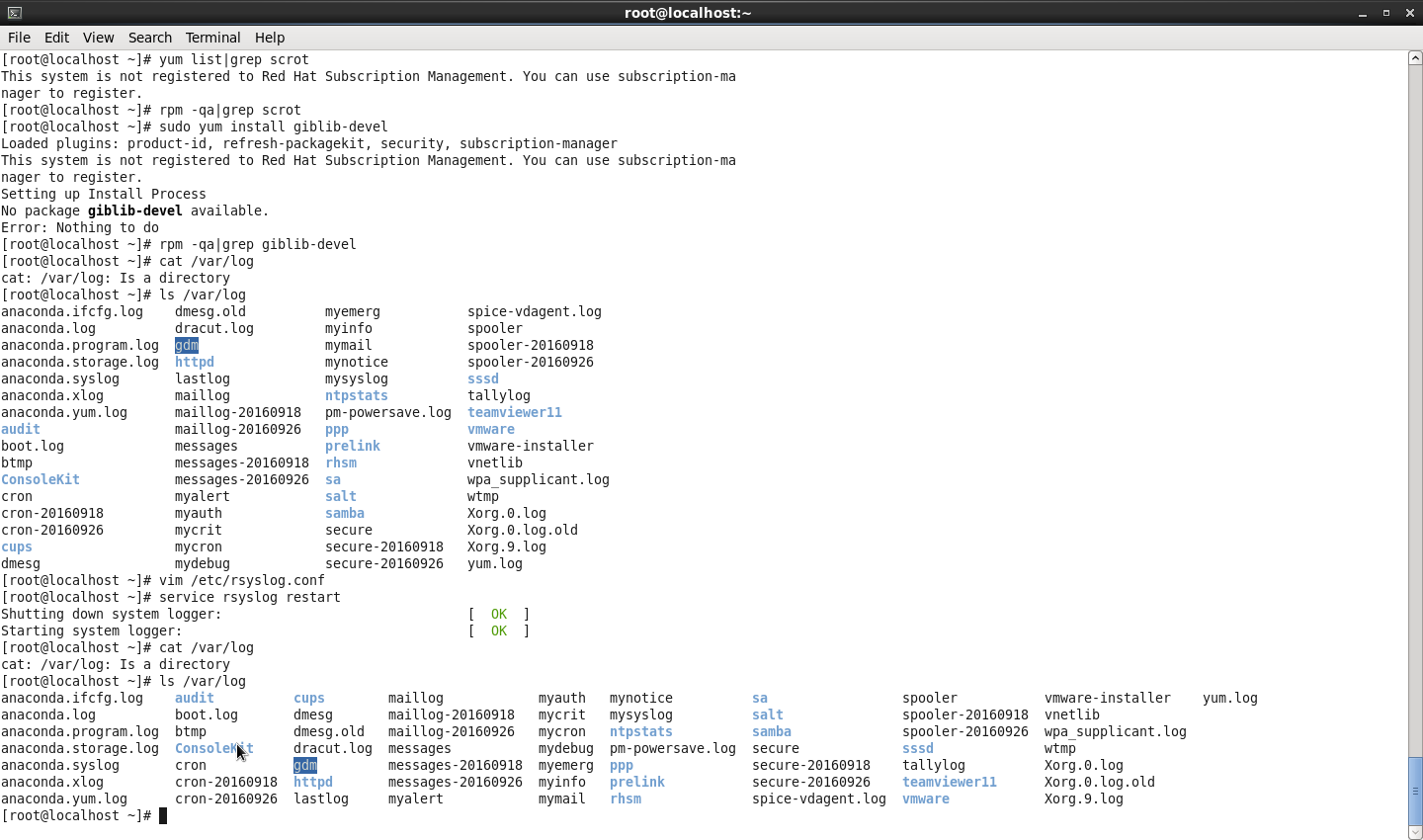Click Xorg.0.log.old in the second listing
1423x840 pixels.
(x=1100, y=782)
